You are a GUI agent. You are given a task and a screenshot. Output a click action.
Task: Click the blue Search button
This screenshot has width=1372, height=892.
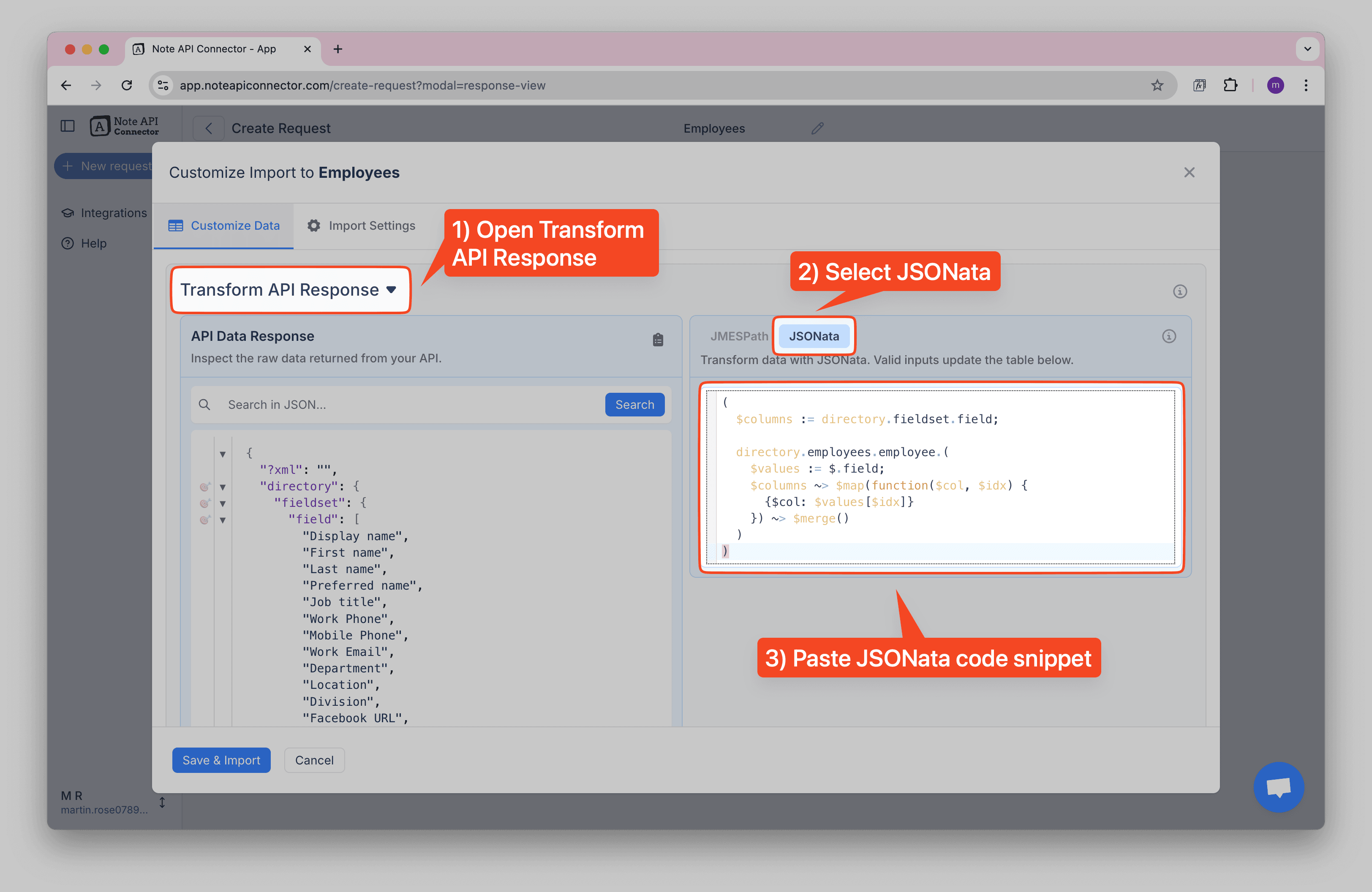(634, 405)
